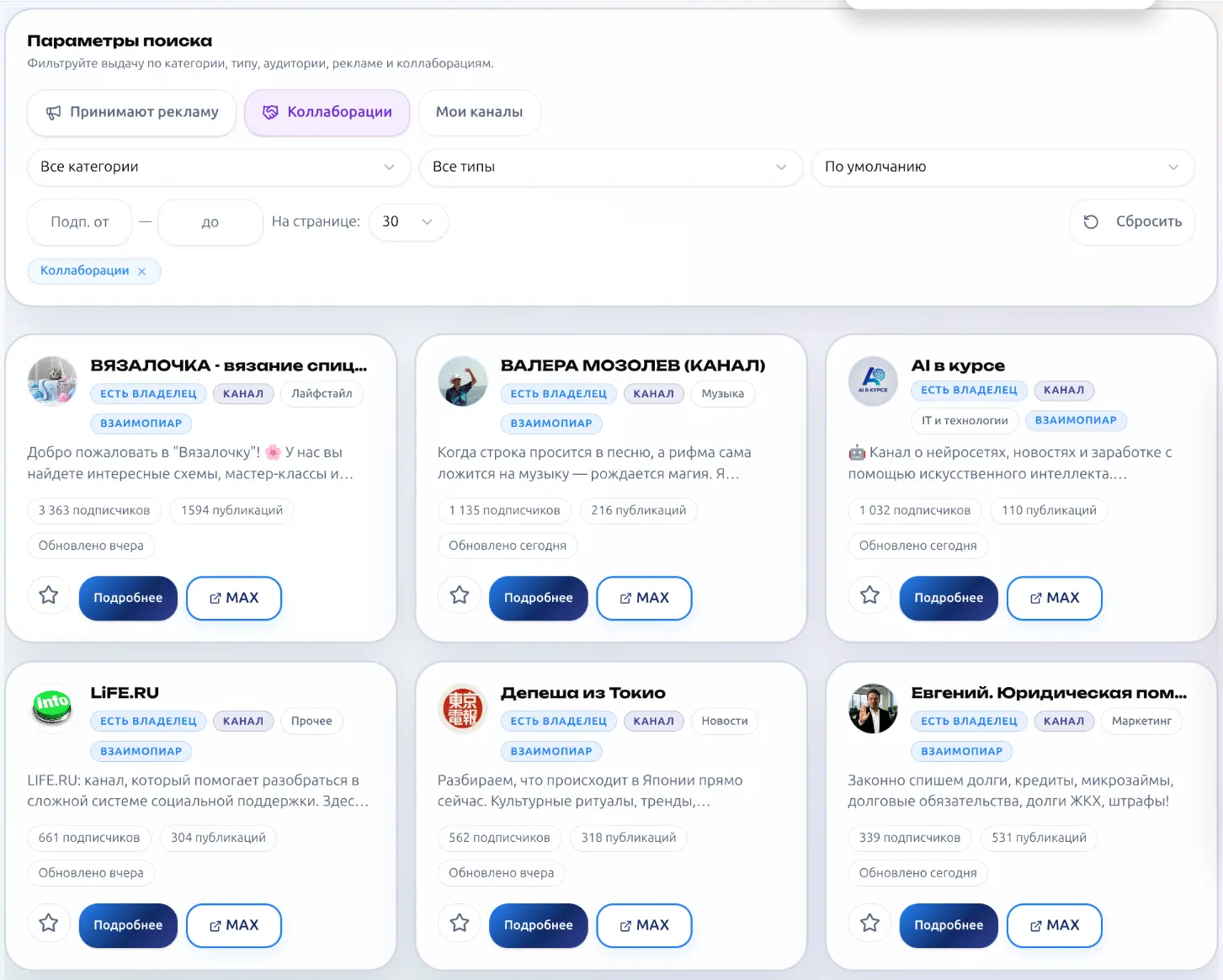Toggle Принимают рекламу filter
Image resolution: width=1223 pixels, height=980 pixels.
coord(132,112)
